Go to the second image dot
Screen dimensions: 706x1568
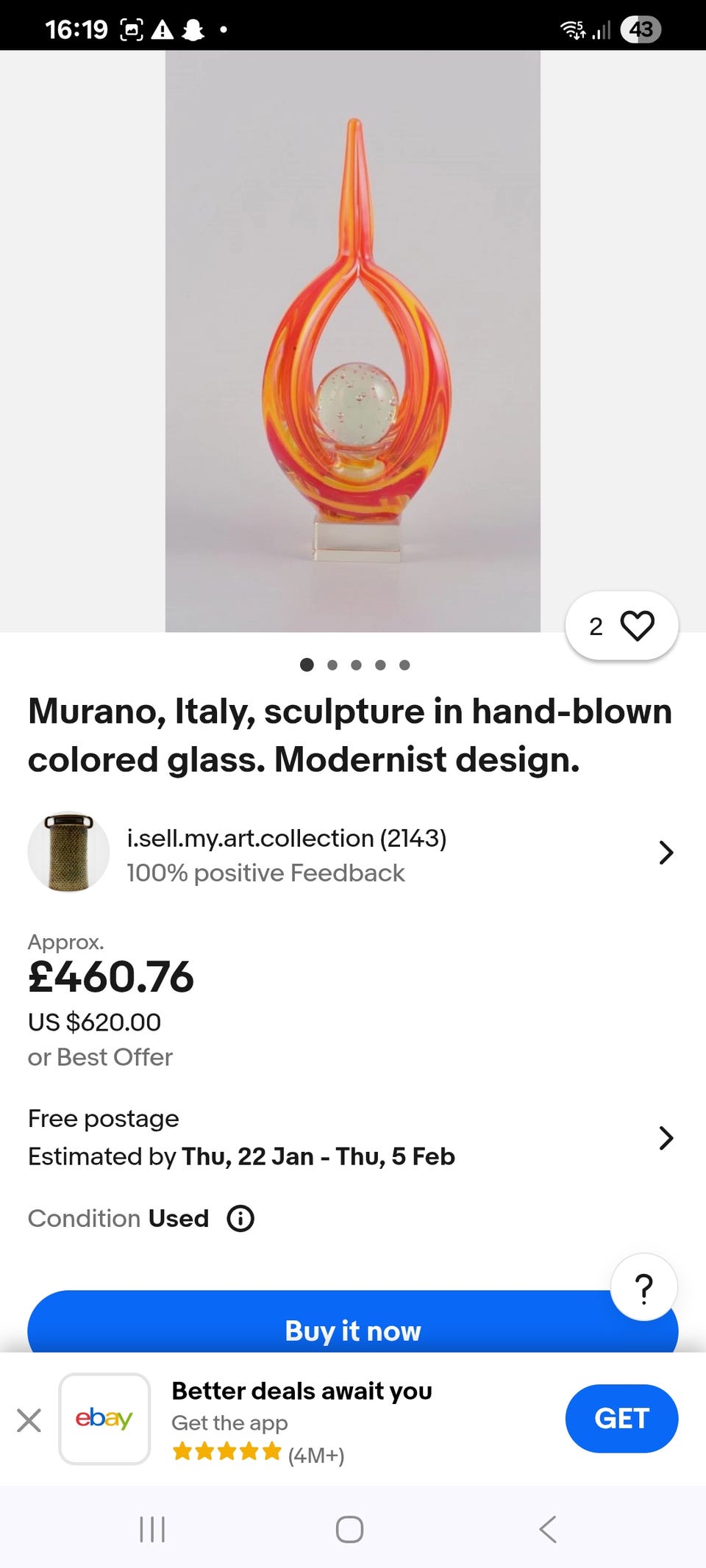tap(332, 665)
